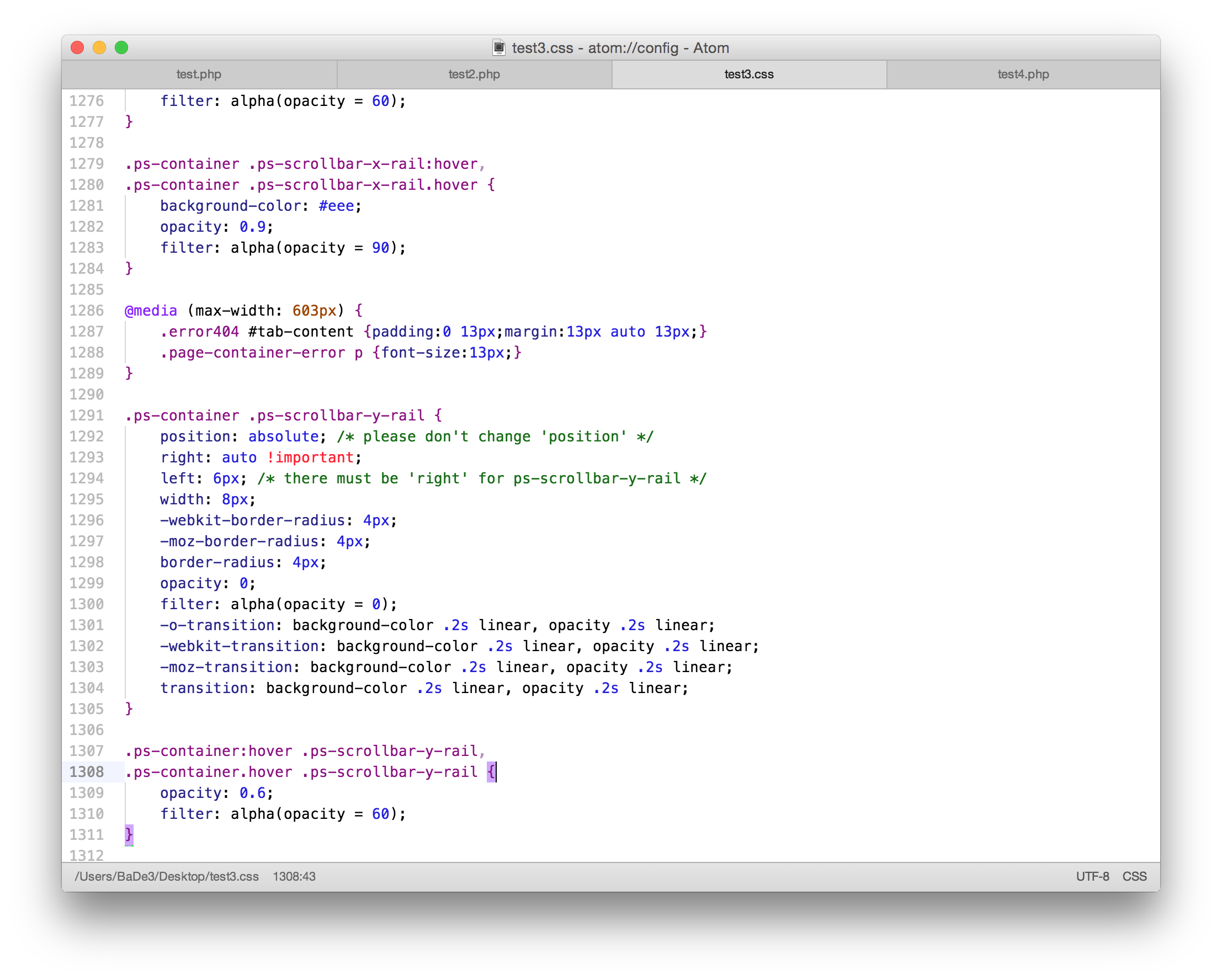Select the test3.css tab
The image size is (1222, 980).
(749, 74)
